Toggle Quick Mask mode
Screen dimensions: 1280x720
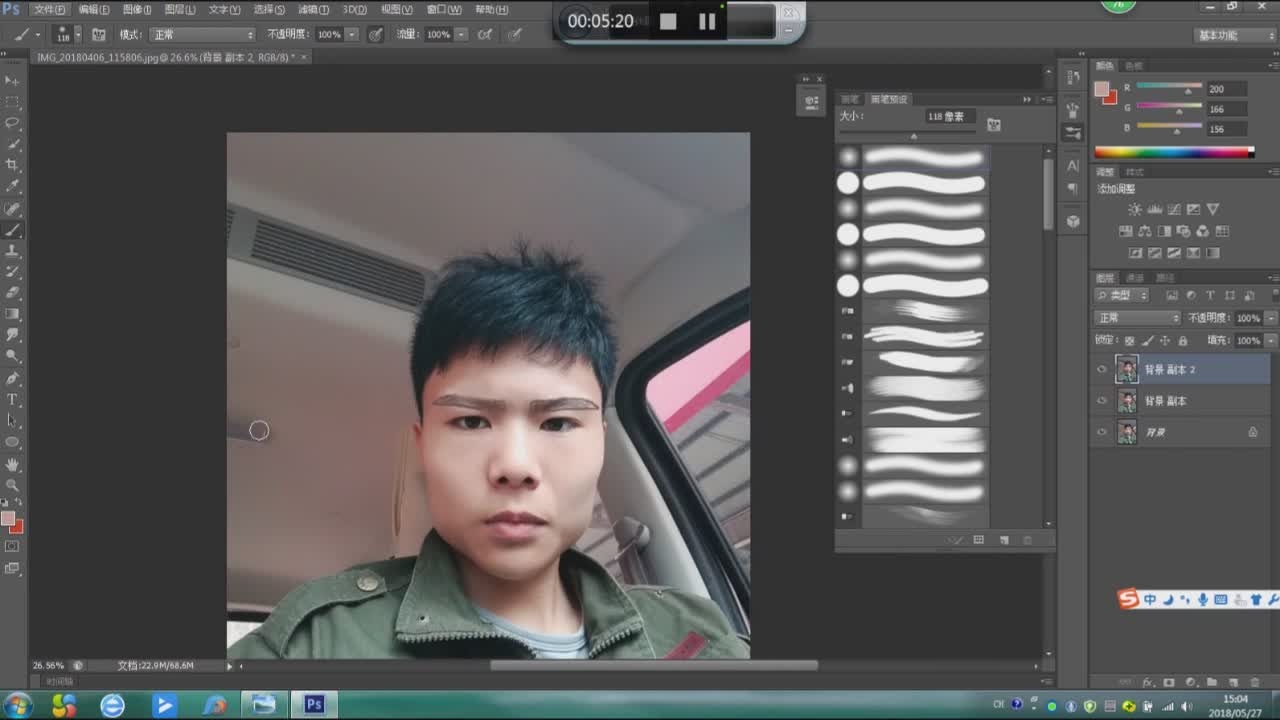pos(13,547)
